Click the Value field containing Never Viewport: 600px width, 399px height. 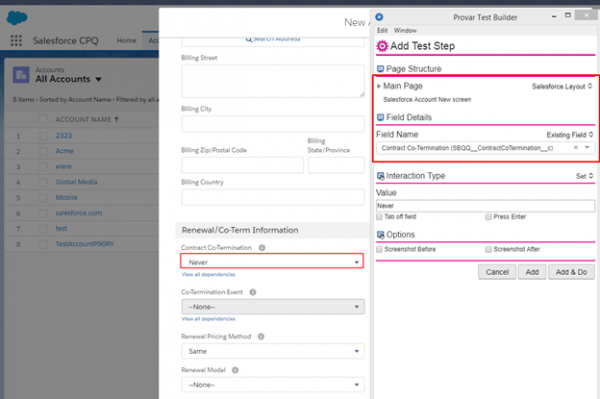pos(485,206)
